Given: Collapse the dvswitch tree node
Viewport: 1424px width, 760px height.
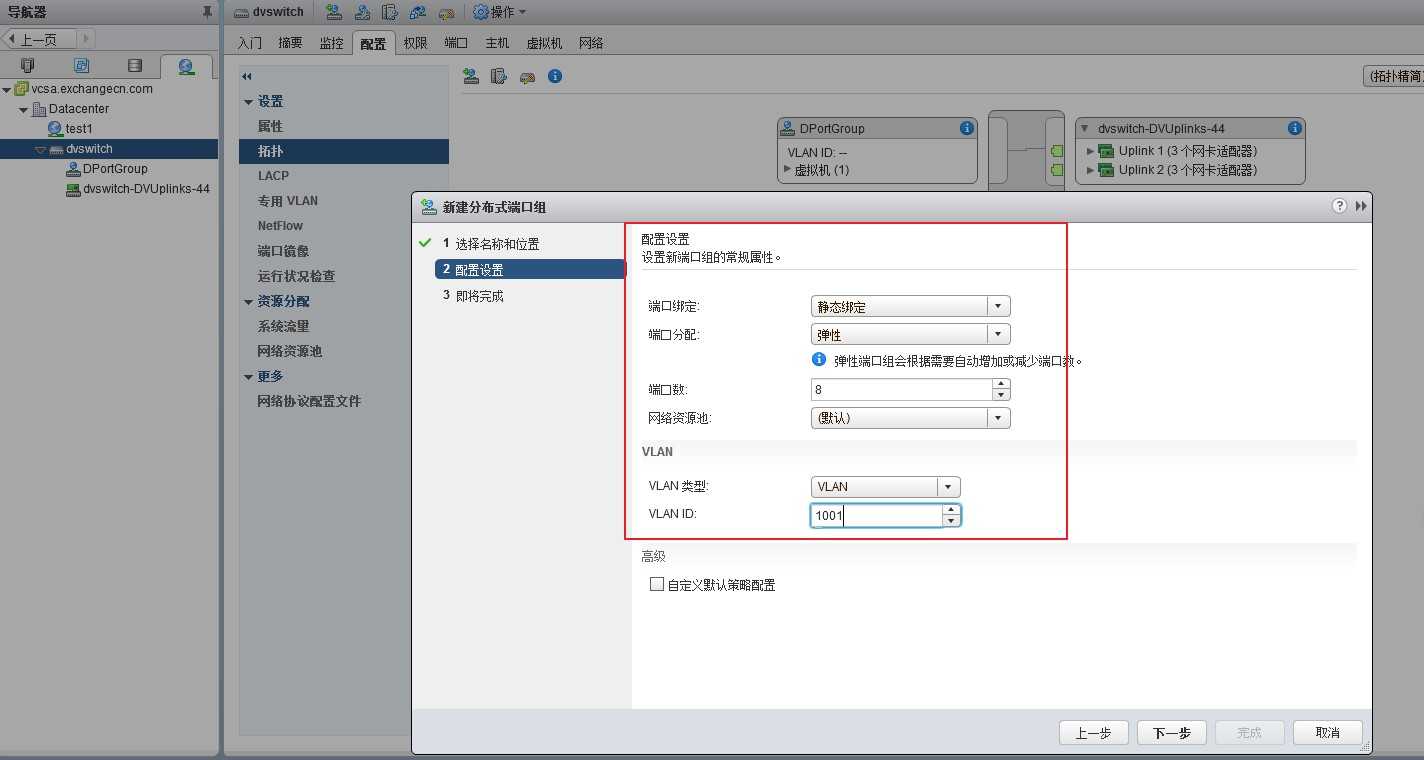Looking at the screenshot, I should (x=40, y=149).
